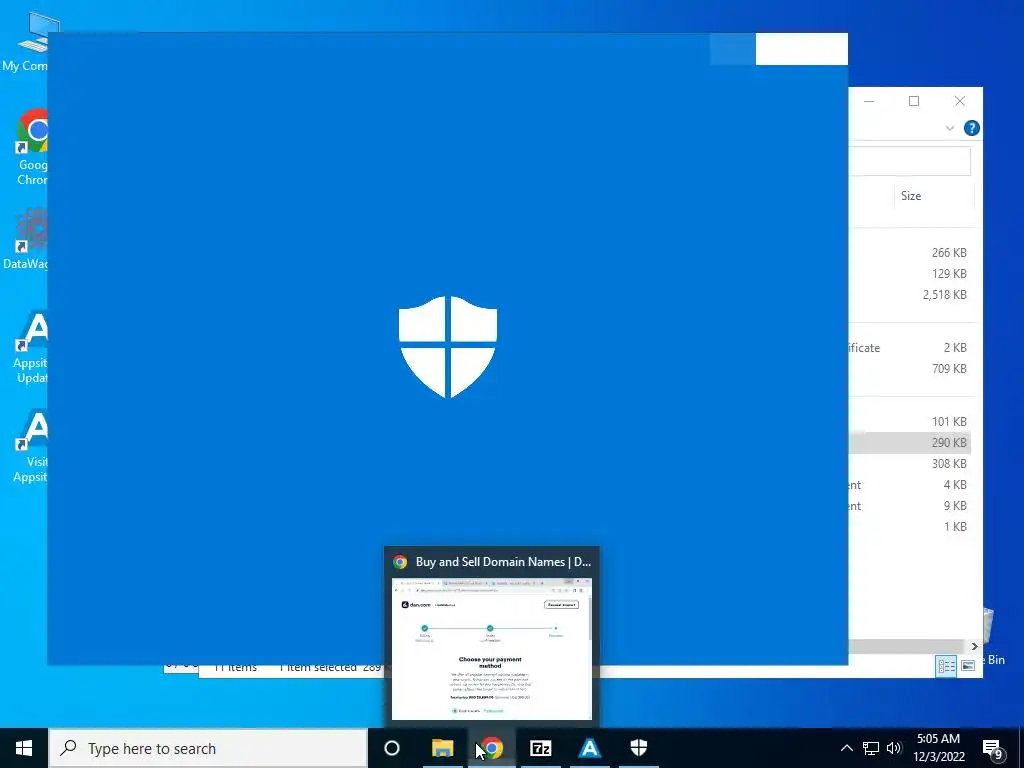Expand the File Explorer ribbon chevron
This screenshot has width=1024, height=768.
pos(950,128)
